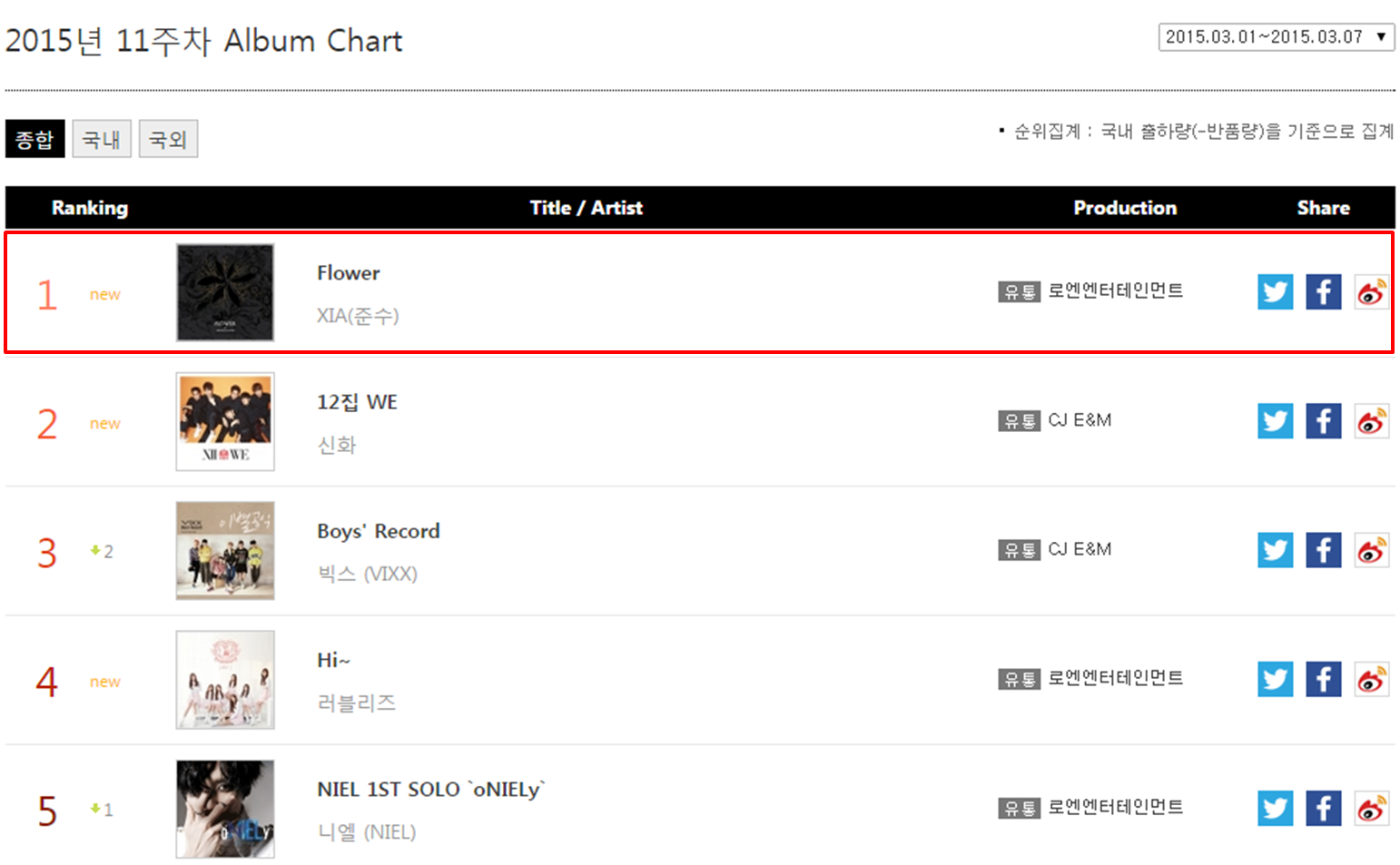Open the chart week date dropdown
The height and width of the screenshot is (865, 1400).
pyautogui.click(x=1276, y=37)
